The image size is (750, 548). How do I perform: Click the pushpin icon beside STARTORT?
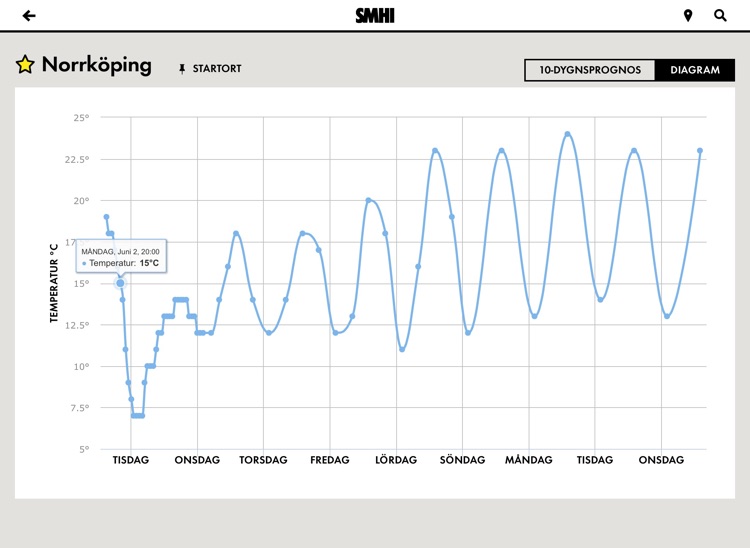tap(182, 69)
